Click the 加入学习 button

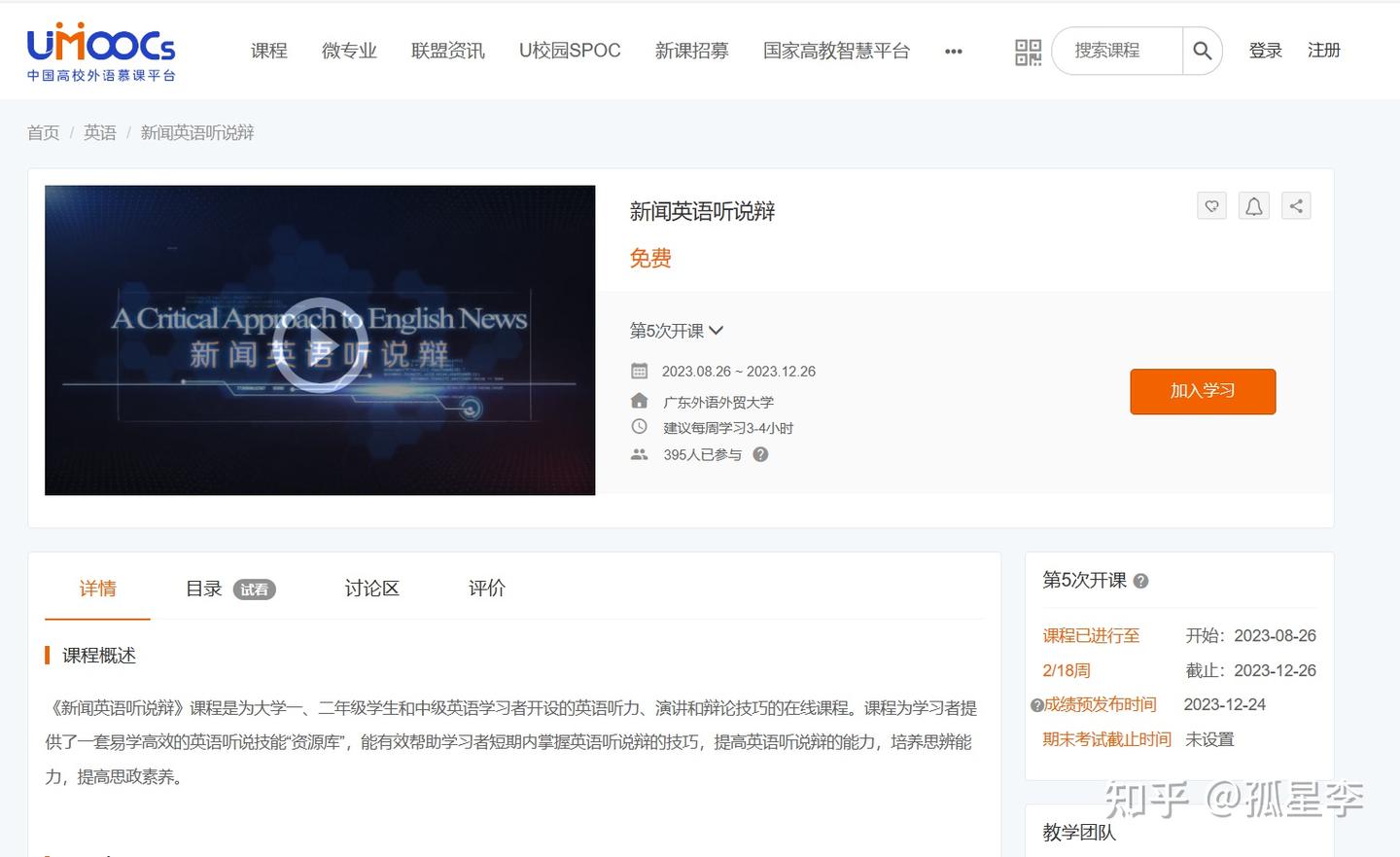1203,391
